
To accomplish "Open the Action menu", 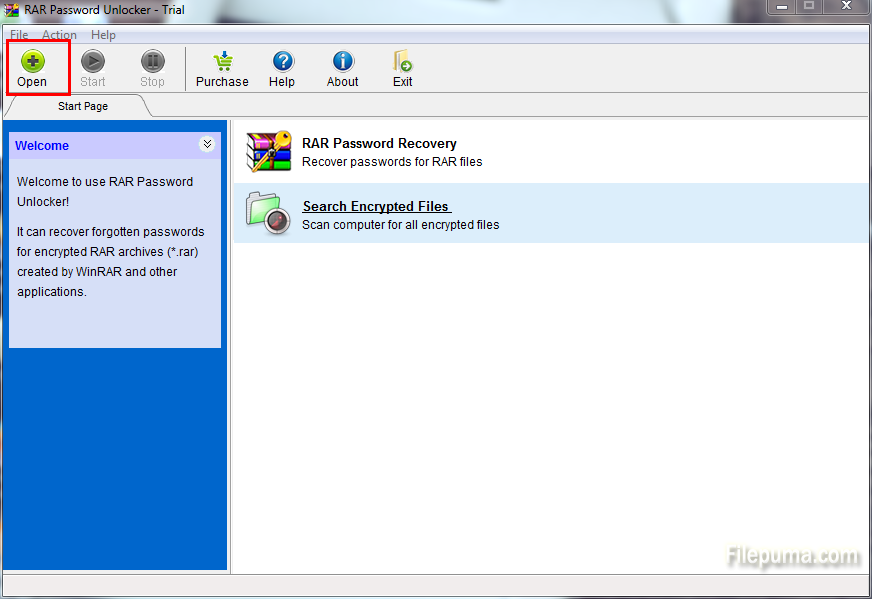I will [x=59, y=35].
